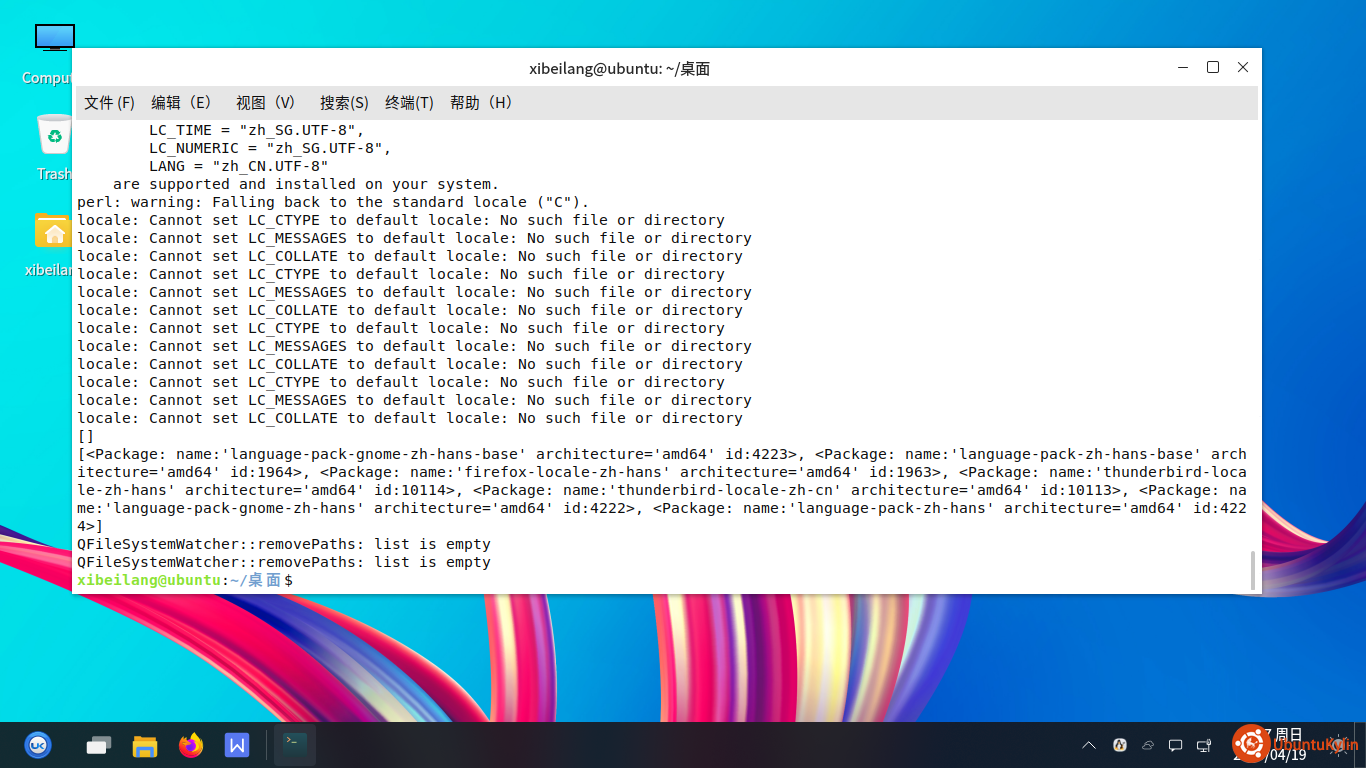Screen dimensions: 1366x768
Task: Open the UKUI start menu button
Action: [x=38, y=745]
